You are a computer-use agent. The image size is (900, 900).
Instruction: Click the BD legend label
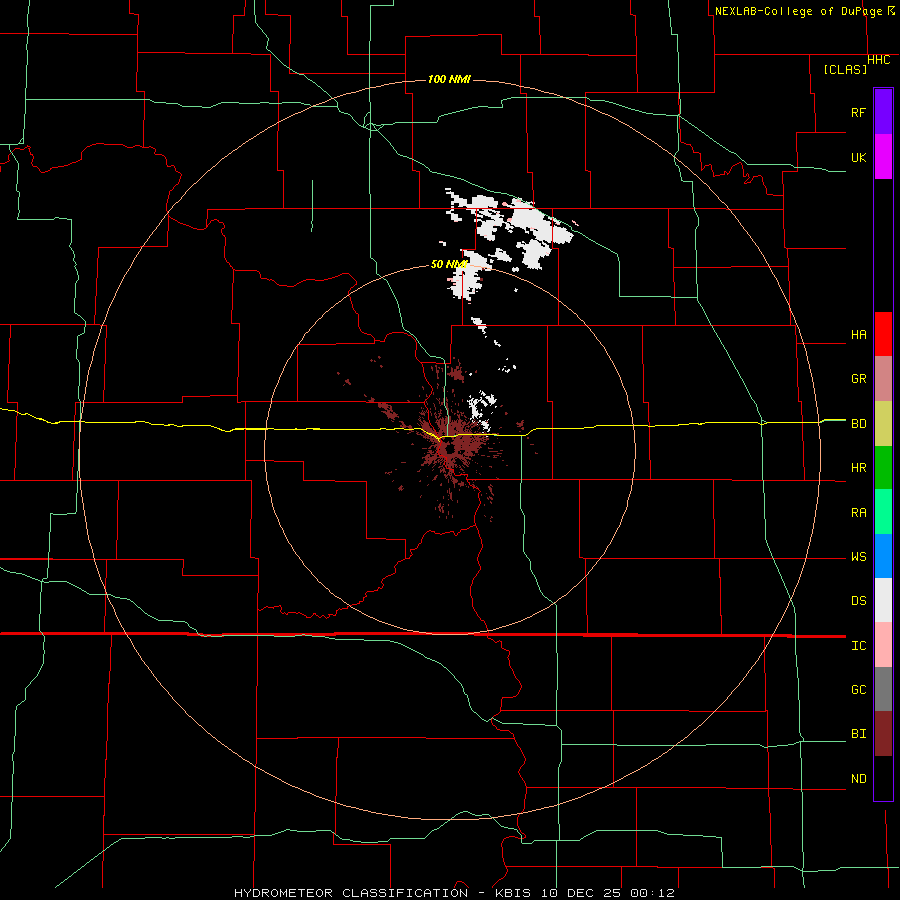point(858,424)
